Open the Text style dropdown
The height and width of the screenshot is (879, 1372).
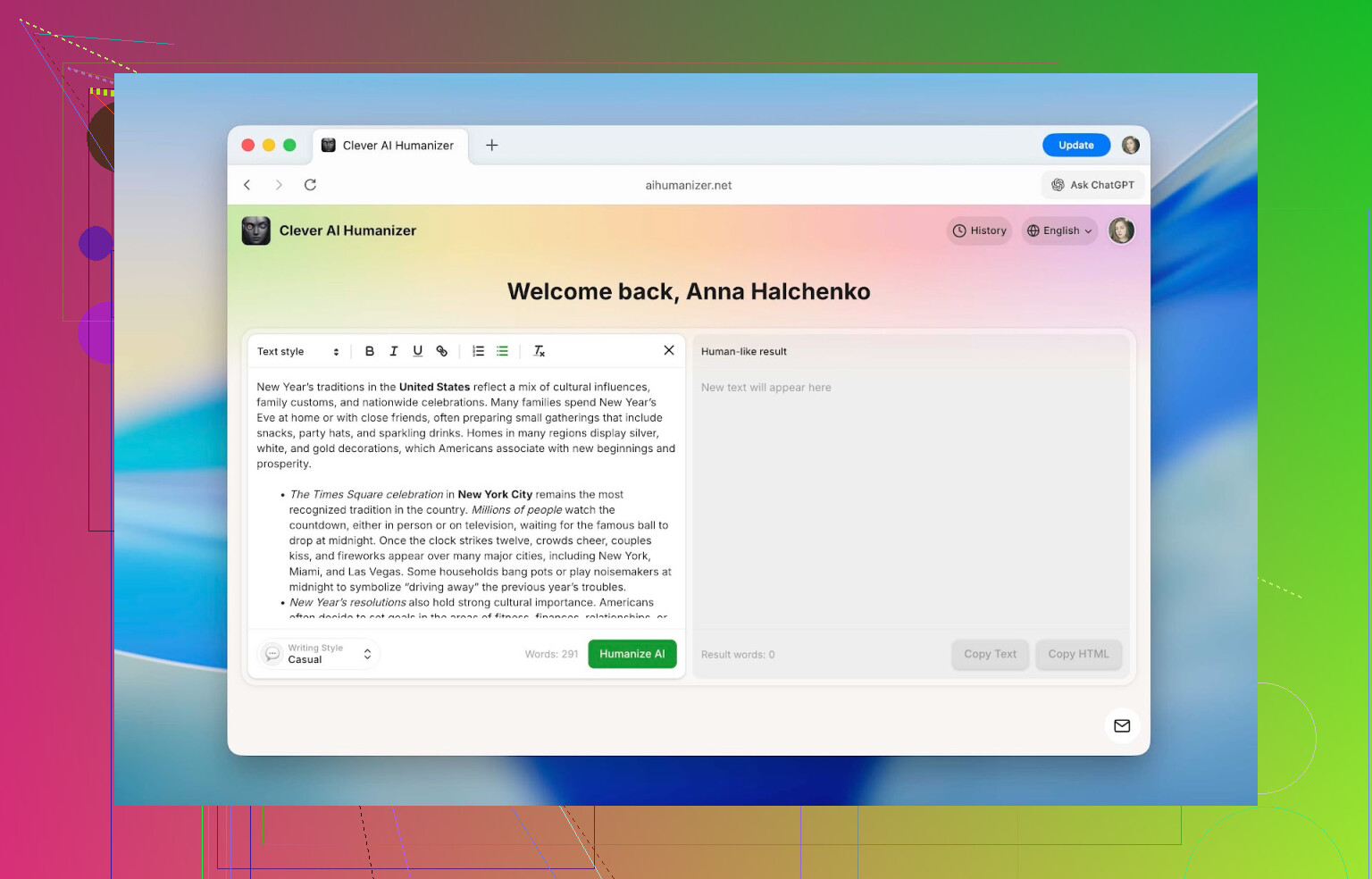(x=298, y=352)
